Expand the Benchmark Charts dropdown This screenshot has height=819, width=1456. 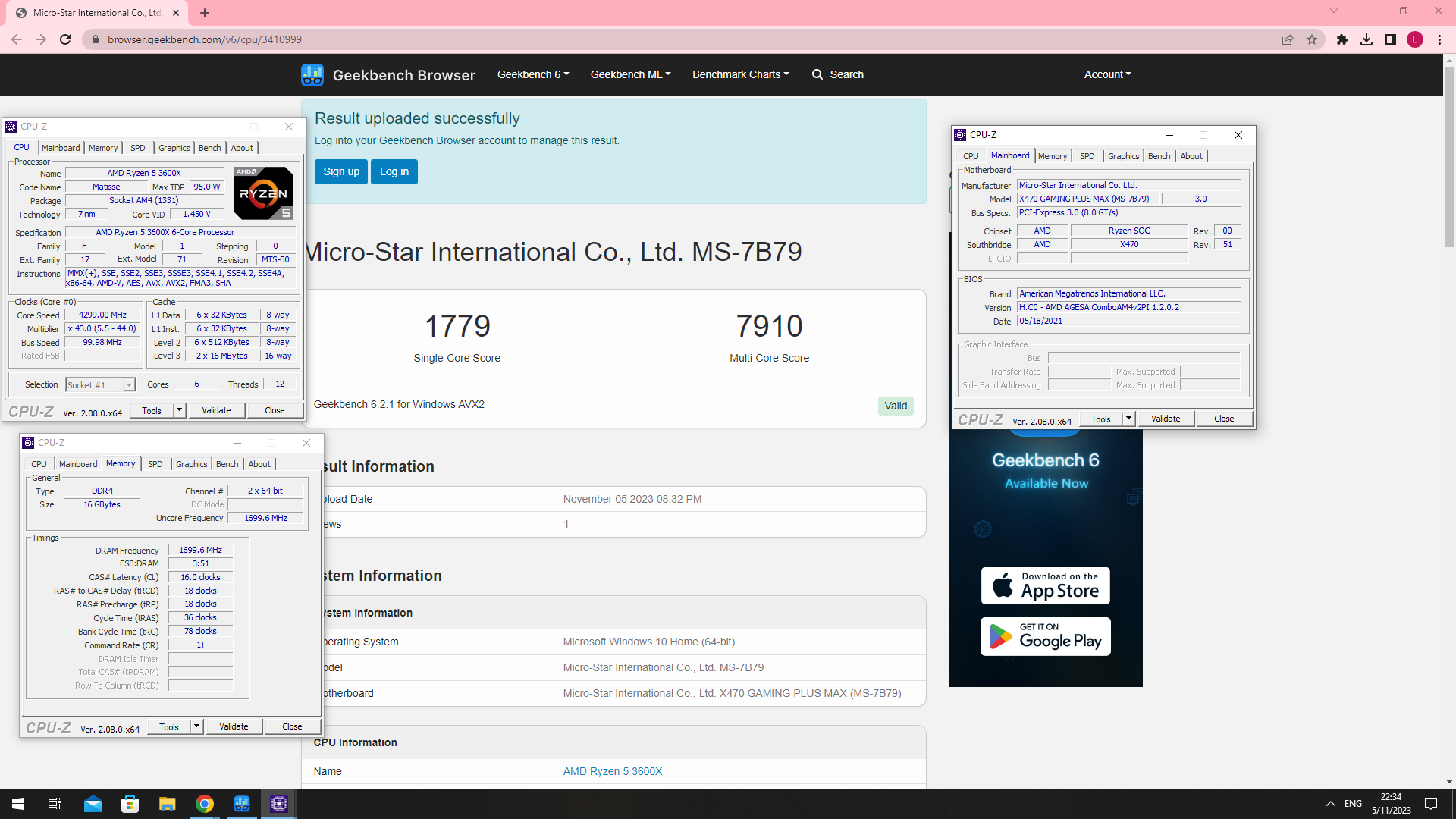pos(741,74)
